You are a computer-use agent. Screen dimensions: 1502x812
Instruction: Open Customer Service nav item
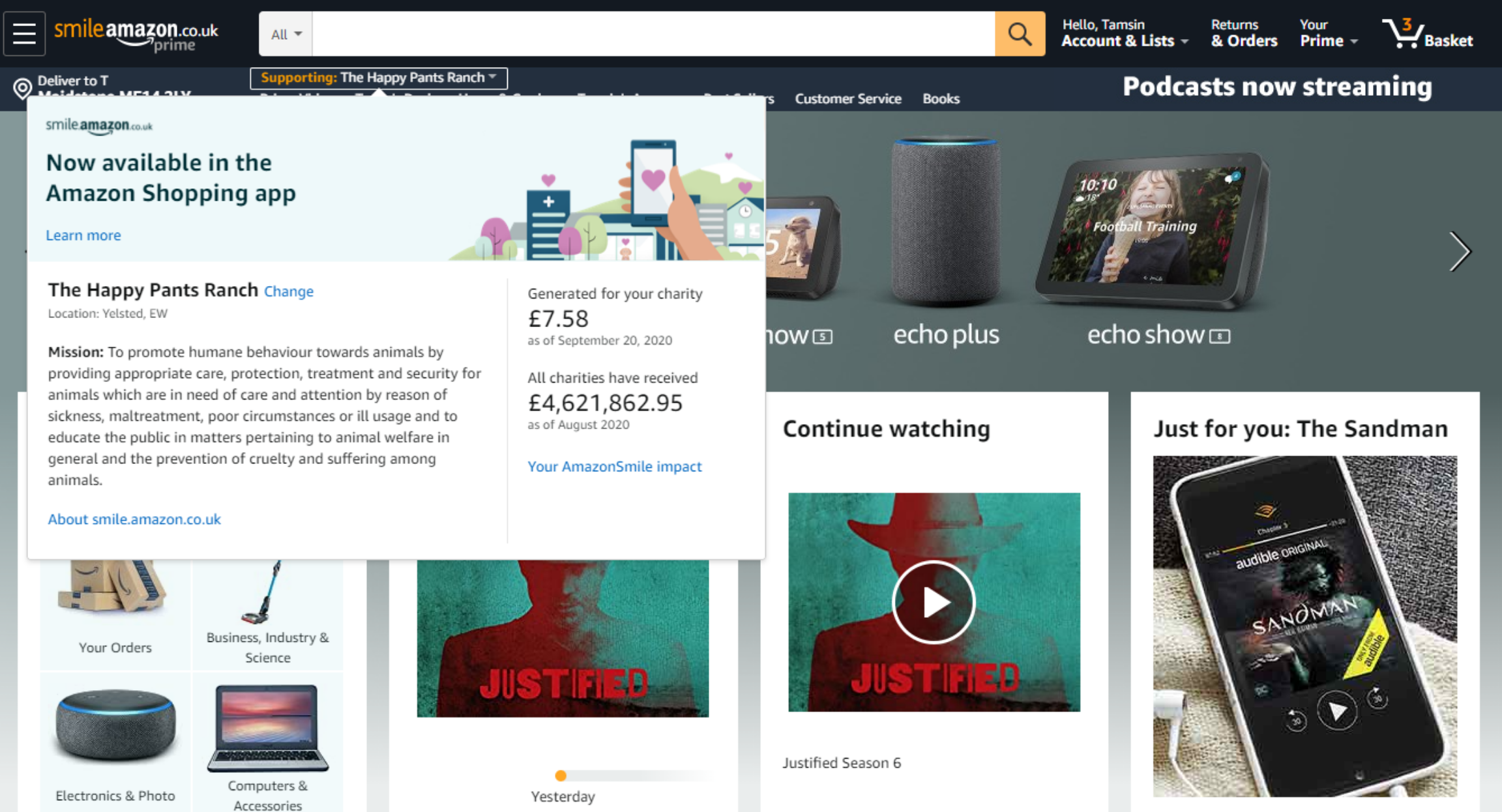[x=847, y=98]
